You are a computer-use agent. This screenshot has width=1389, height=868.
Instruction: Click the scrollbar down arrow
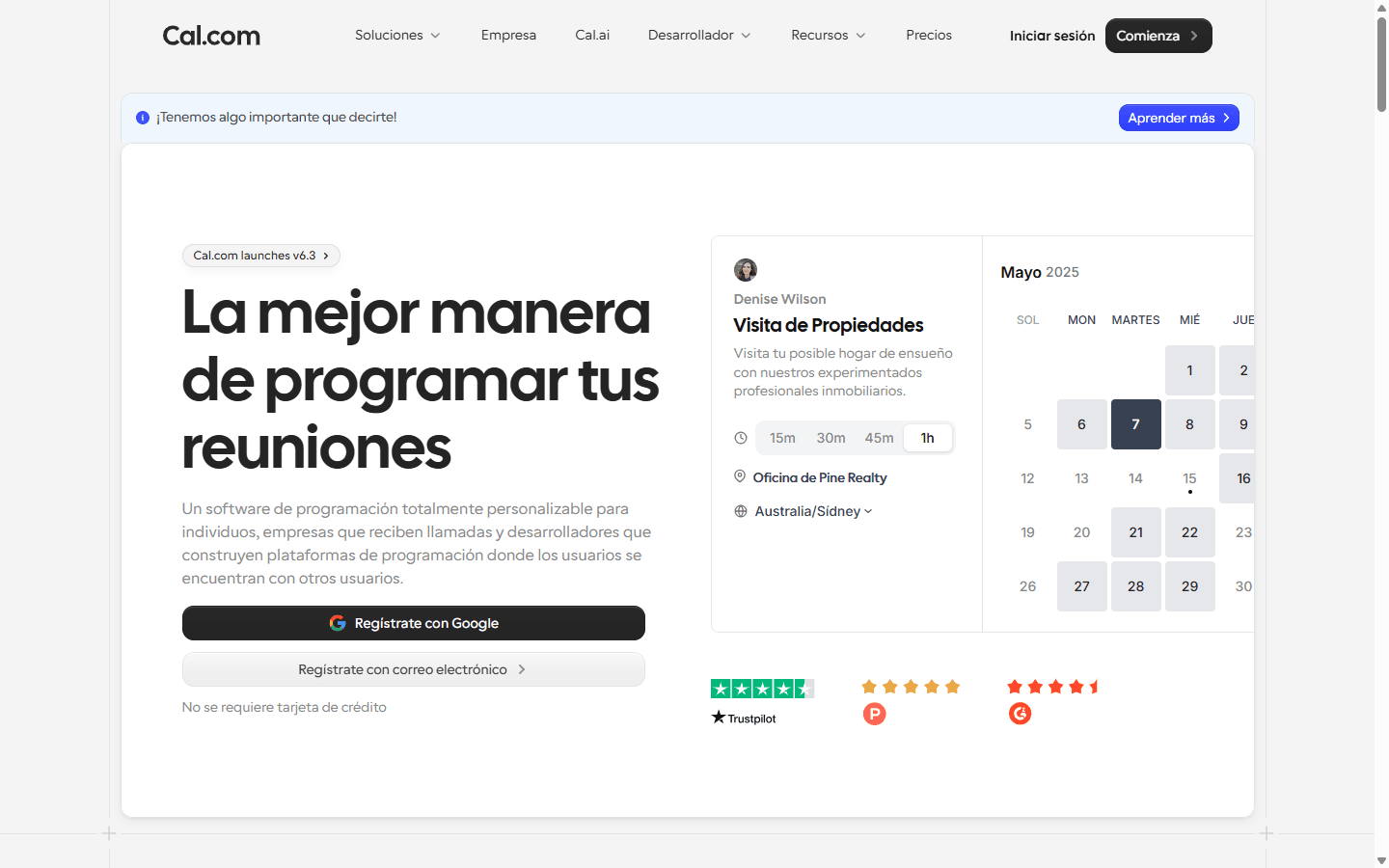coord(1381,860)
